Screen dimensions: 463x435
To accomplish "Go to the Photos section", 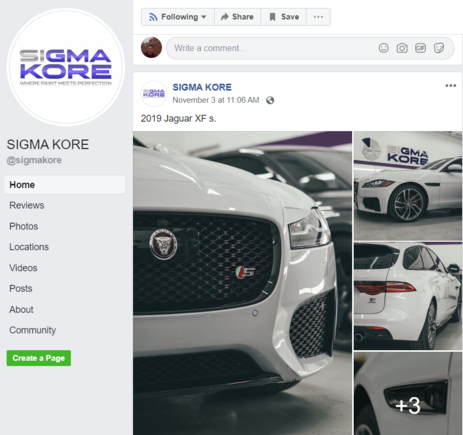I will point(24,226).
